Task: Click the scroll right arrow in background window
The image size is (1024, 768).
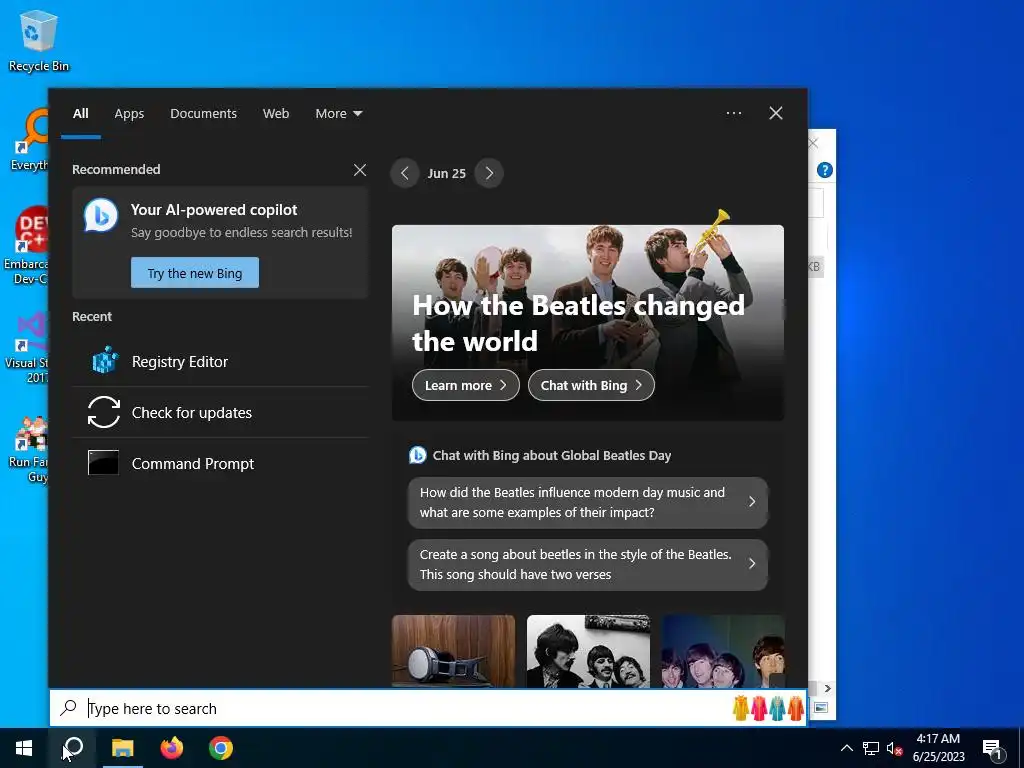Action: (x=827, y=688)
